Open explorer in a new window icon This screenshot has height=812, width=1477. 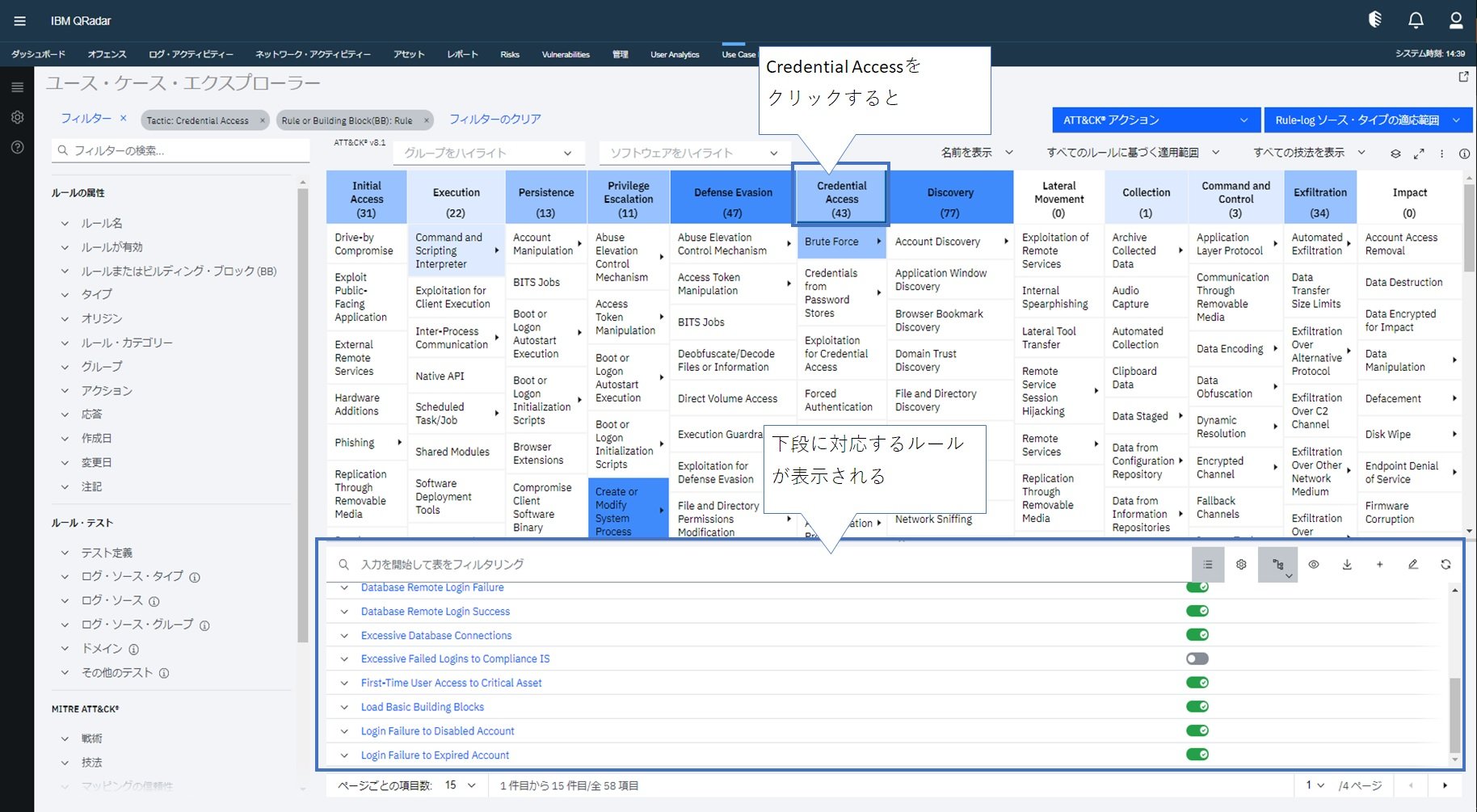(1463, 77)
